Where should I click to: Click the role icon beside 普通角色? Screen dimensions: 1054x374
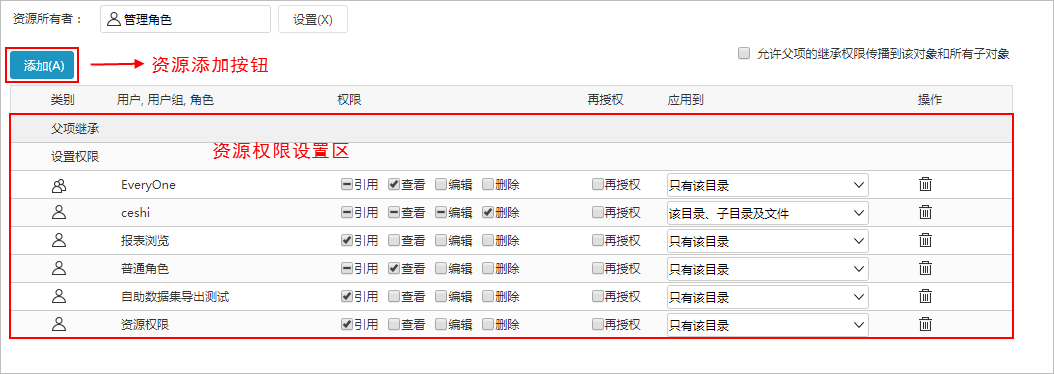(x=60, y=268)
